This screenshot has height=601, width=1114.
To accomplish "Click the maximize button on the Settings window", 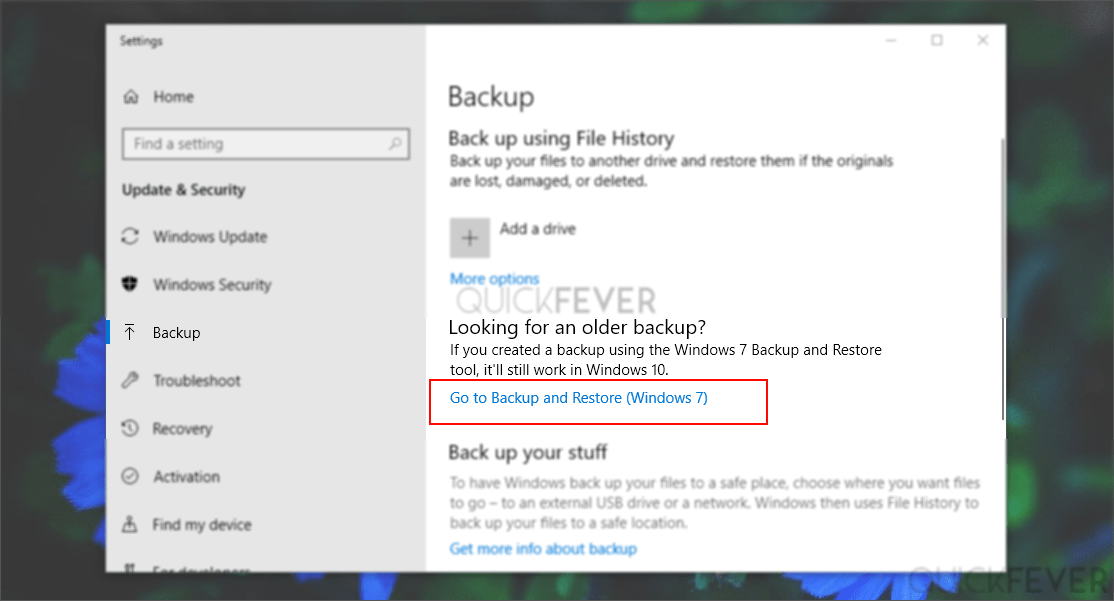I will pyautogui.click(x=936, y=40).
